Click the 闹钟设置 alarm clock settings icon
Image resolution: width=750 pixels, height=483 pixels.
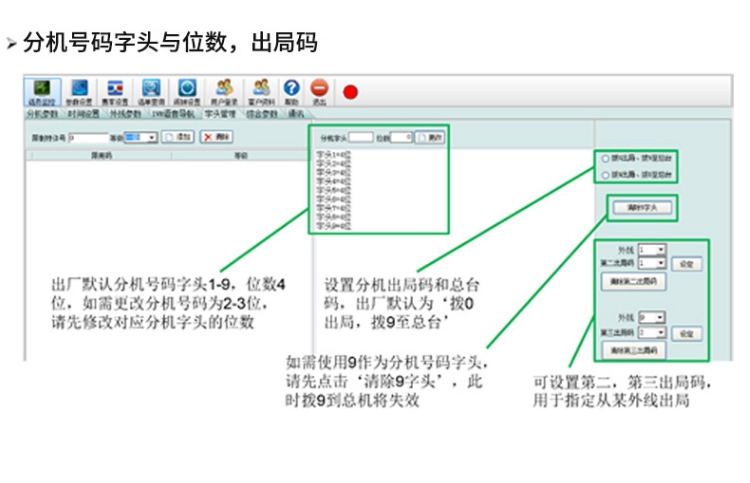186,90
